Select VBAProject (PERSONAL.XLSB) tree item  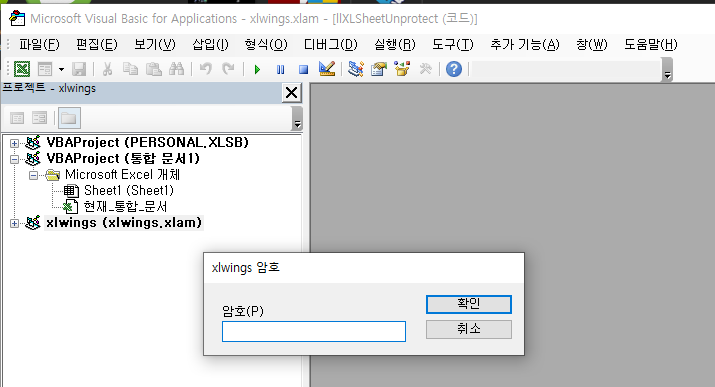[147, 143]
